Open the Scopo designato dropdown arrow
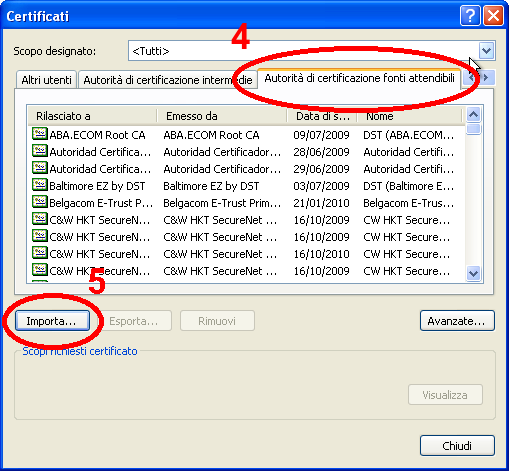Image resolution: width=509 pixels, height=471 pixels. (486, 51)
